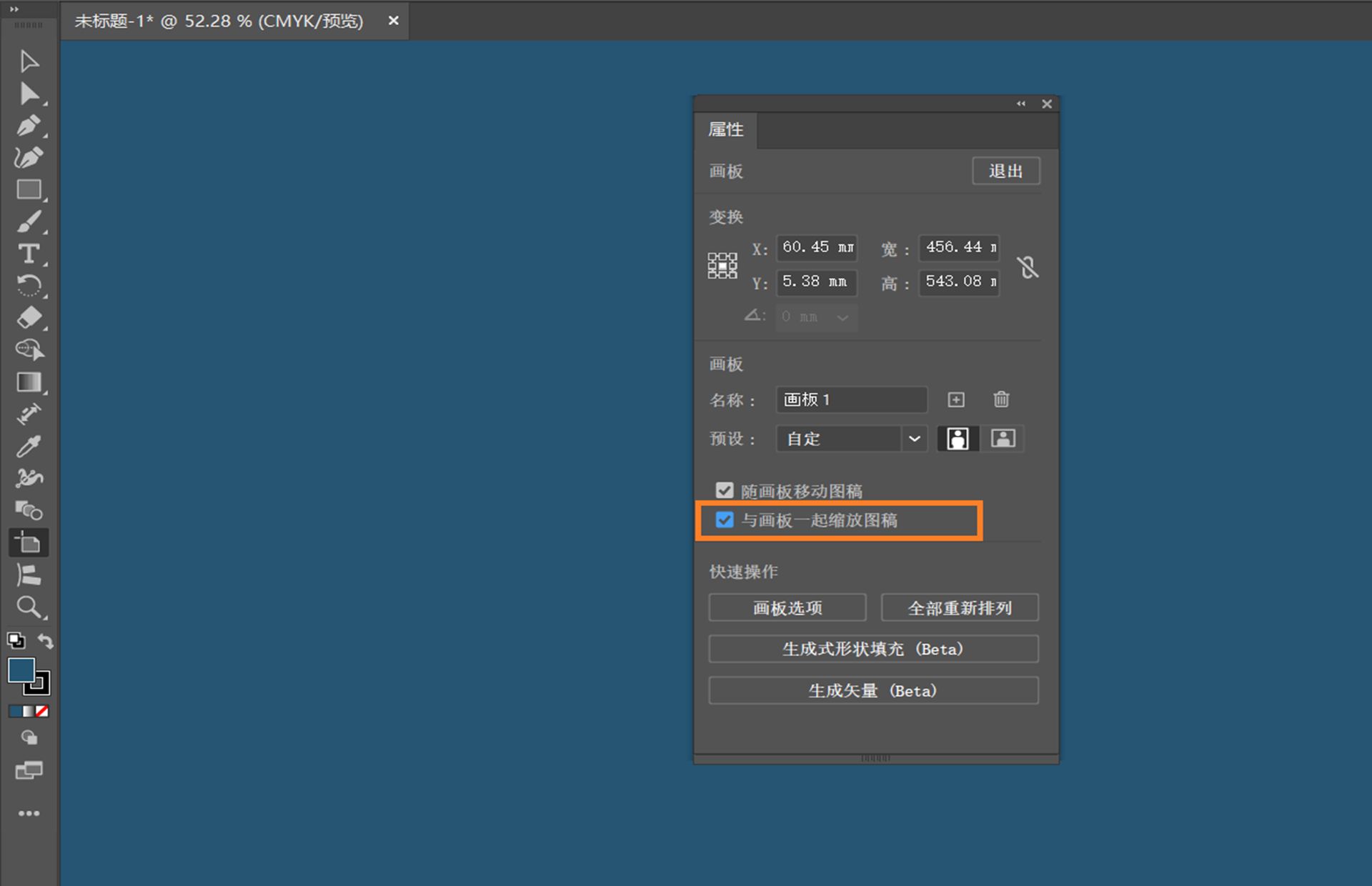Open the 预设 dropdown
Screen dimensions: 1372x886
point(914,438)
